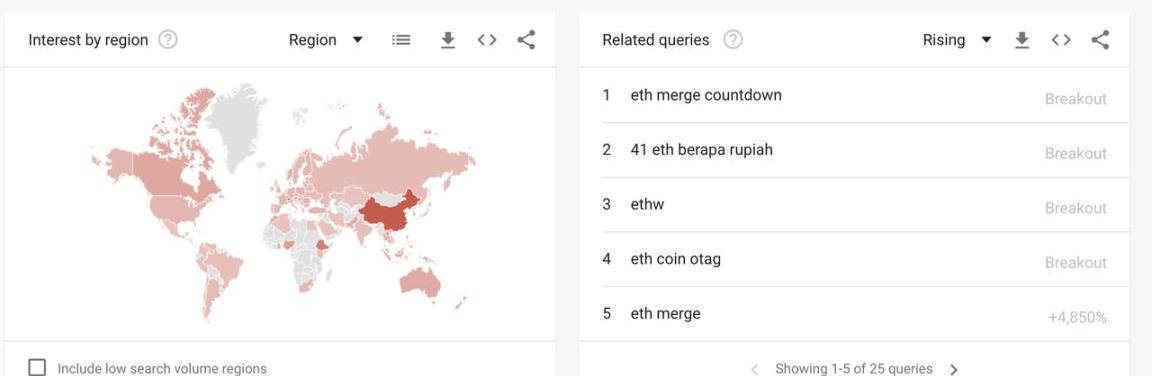The image size is (1152, 376).
Task: Open help icon beside Related queries
Action: click(x=732, y=40)
